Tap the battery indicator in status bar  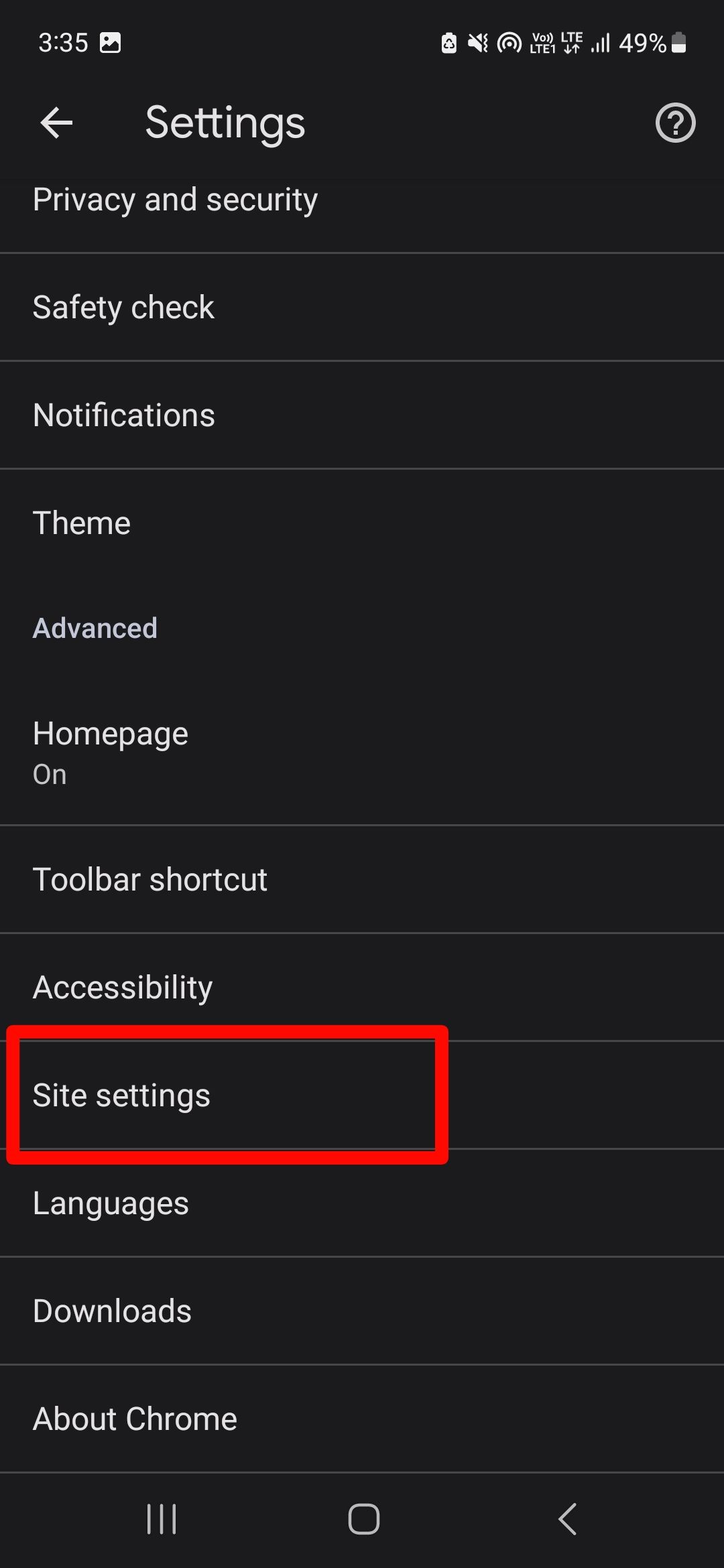click(679, 42)
